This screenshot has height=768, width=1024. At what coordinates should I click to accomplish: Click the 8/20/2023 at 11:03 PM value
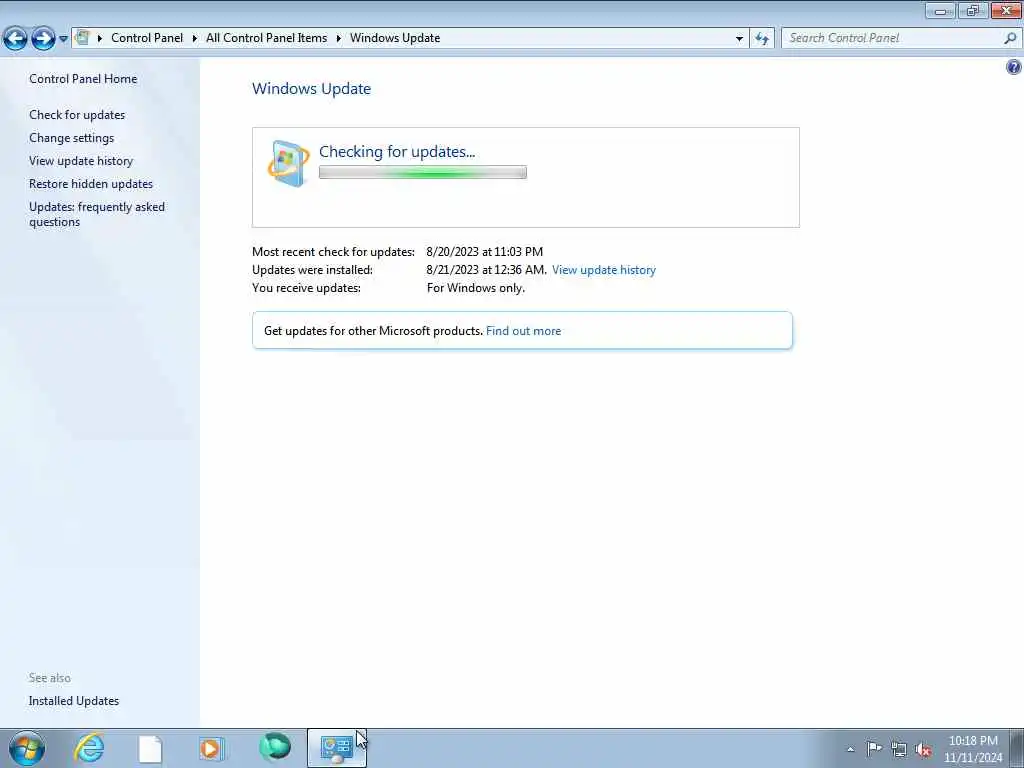pos(485,252)
